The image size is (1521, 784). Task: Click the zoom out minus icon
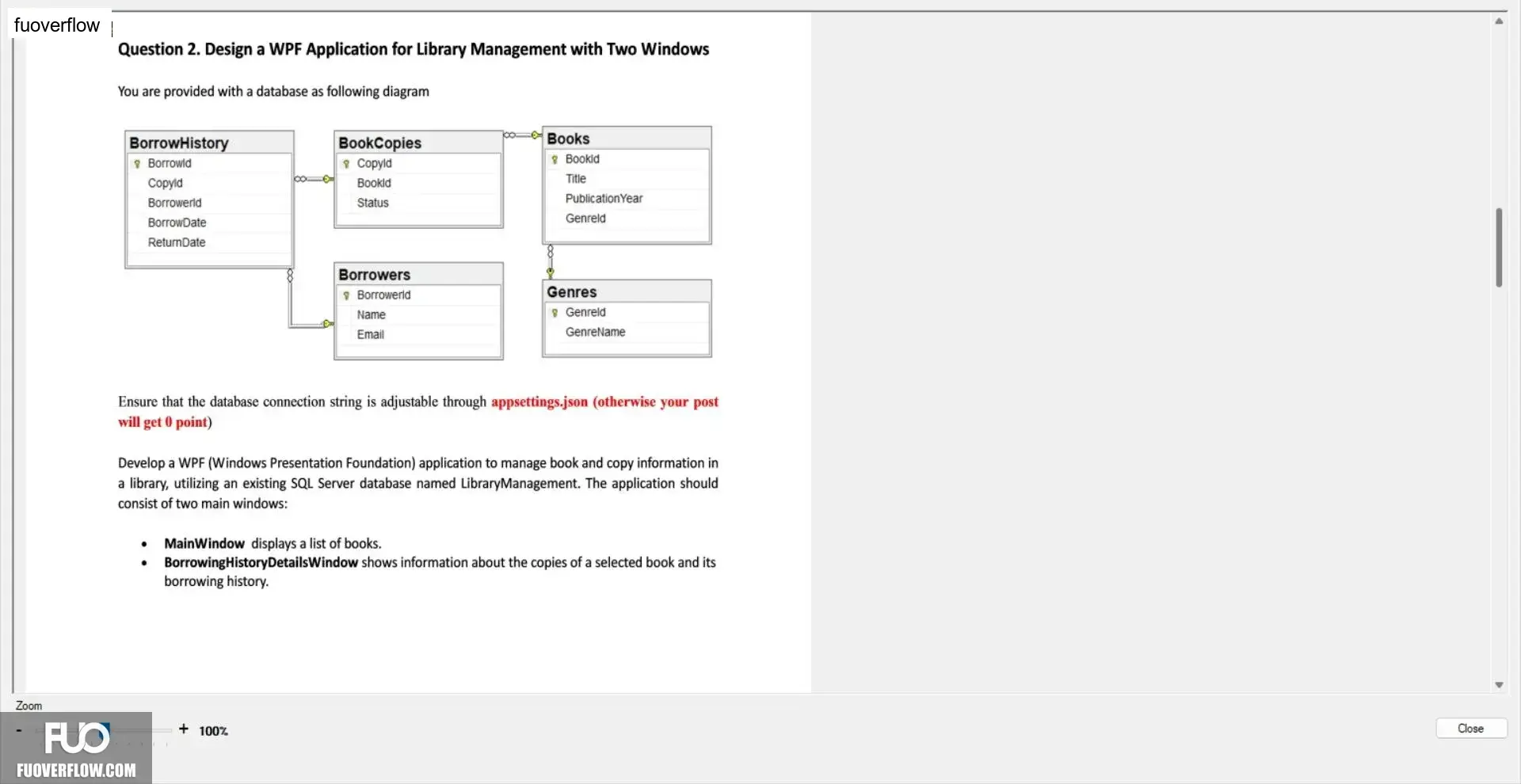[x=18, y=729]
